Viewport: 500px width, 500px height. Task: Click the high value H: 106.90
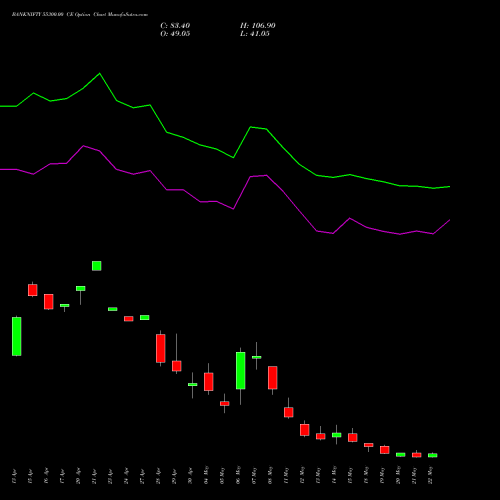tap(258, 26)
